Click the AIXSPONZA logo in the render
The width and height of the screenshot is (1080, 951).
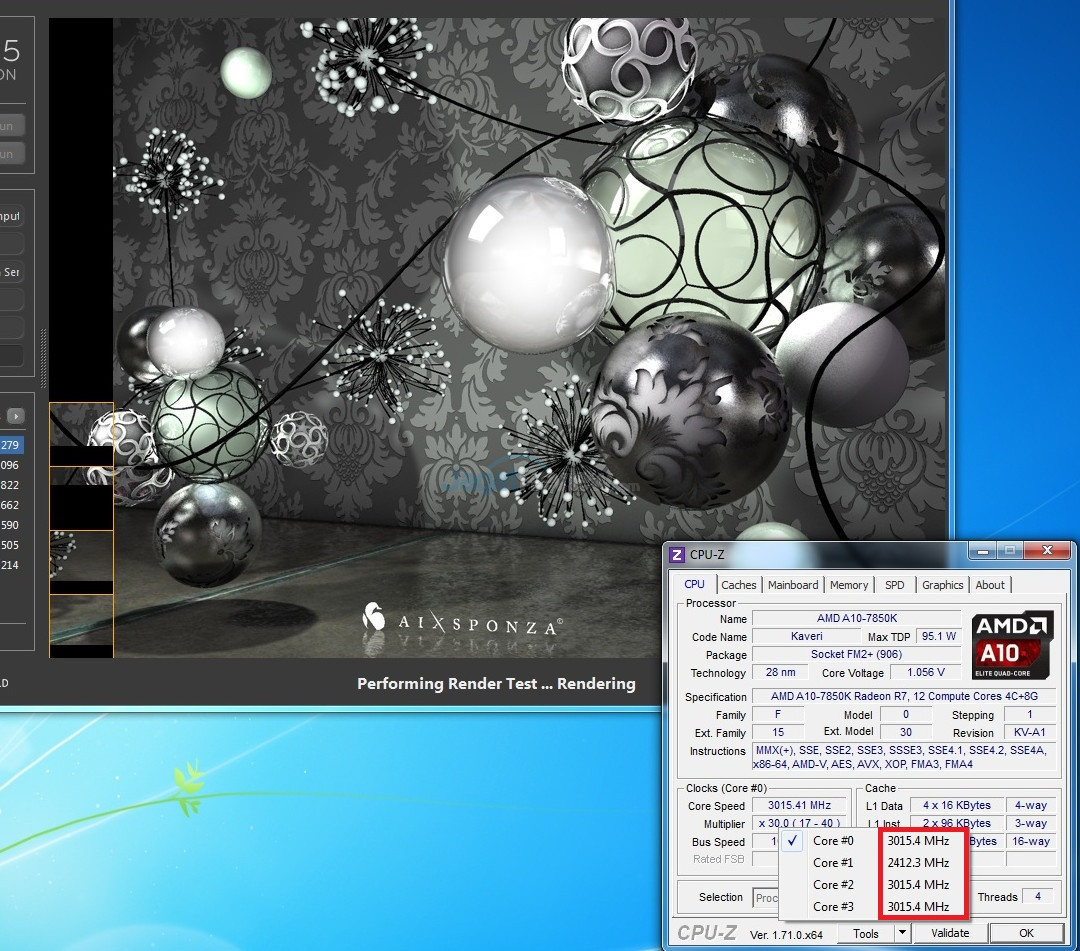(461, 623)
